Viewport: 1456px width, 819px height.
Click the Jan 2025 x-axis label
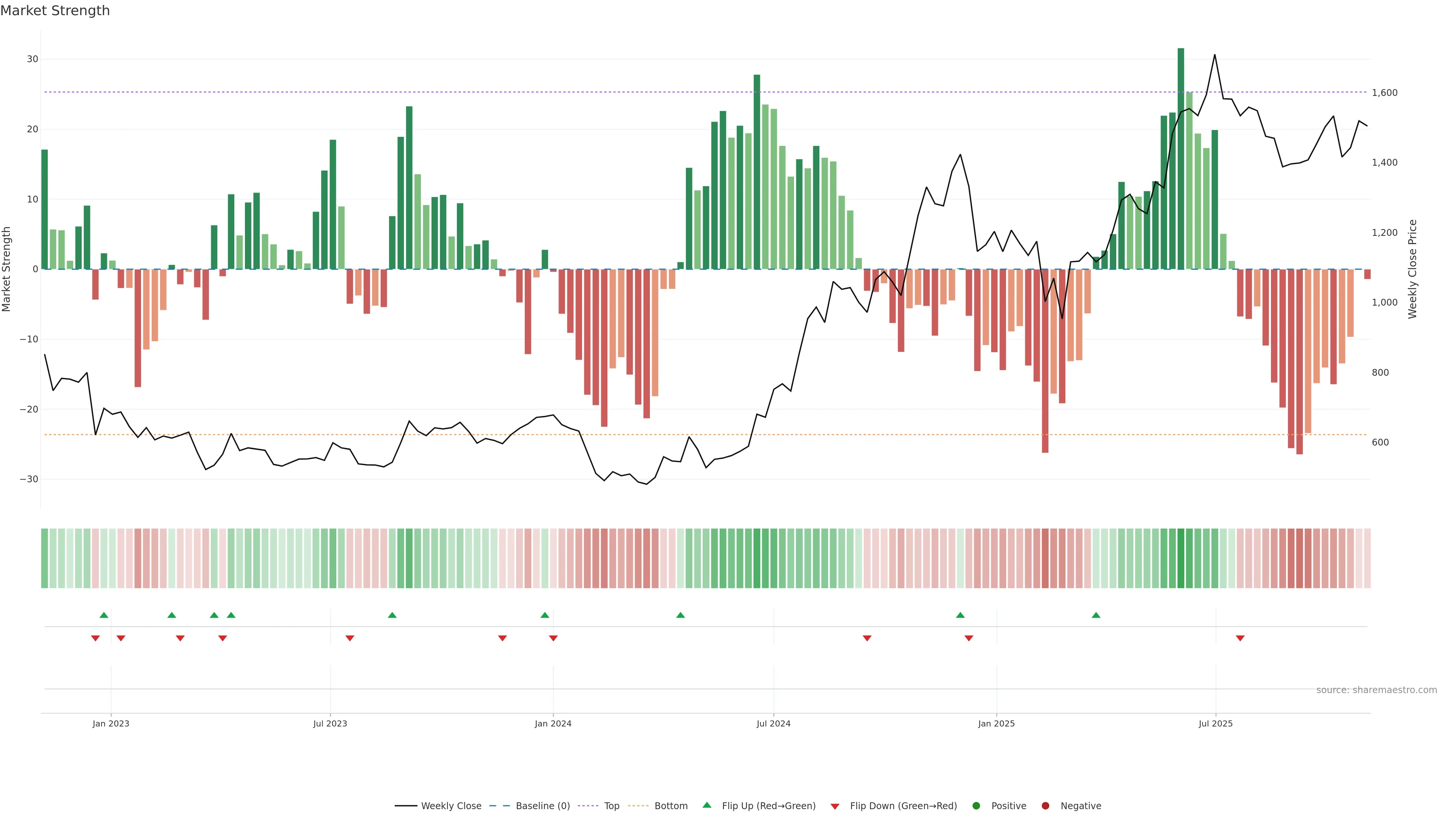tap(996, 723)
